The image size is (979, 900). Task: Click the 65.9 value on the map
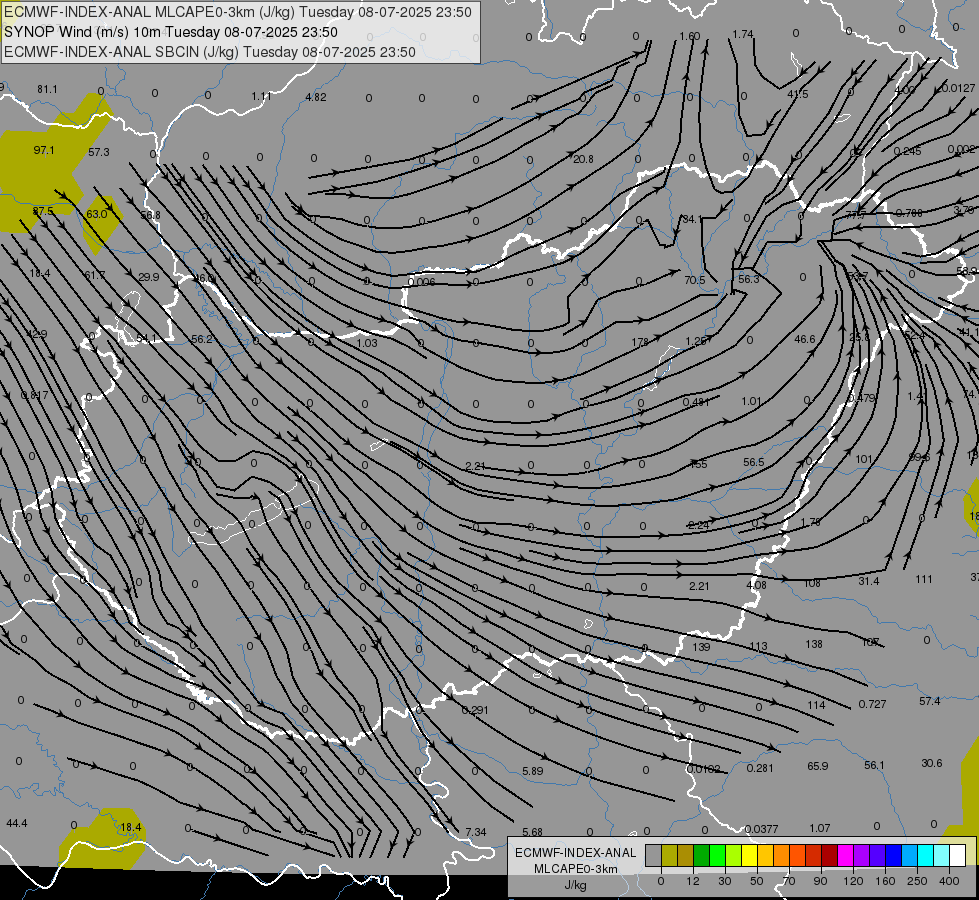(817, 766)
